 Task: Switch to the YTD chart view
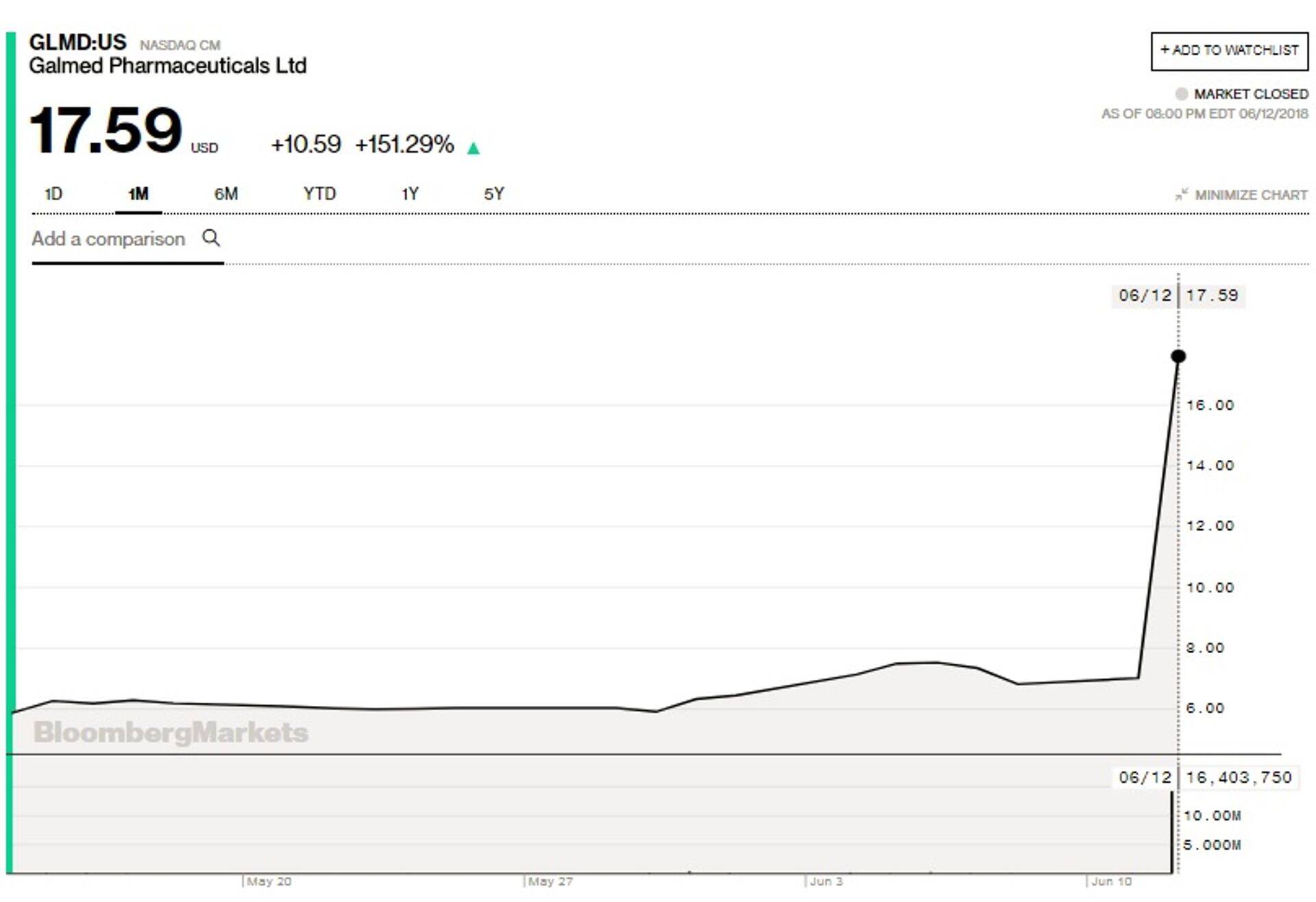click(x=319, y=194)
